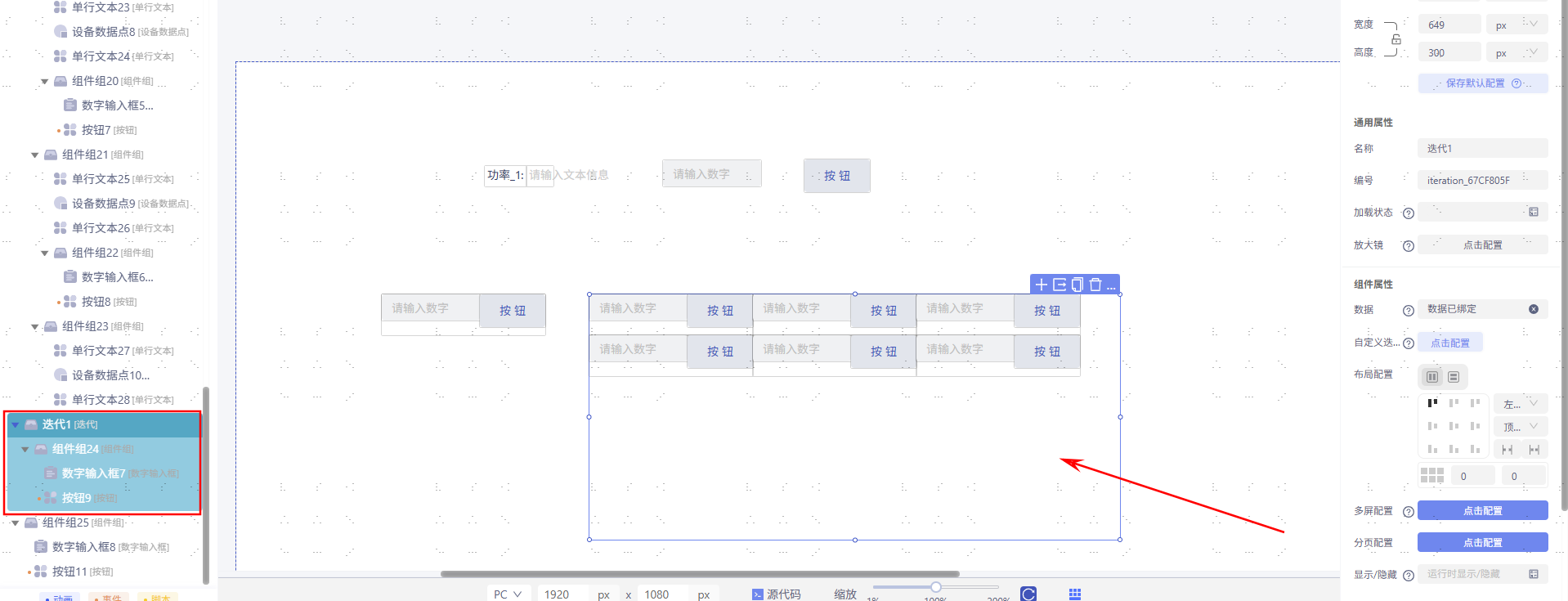This screenshot has height=601, width=1568.
Task: Collapse the 组件组22 tree node
Action: [x=45, y=253]
